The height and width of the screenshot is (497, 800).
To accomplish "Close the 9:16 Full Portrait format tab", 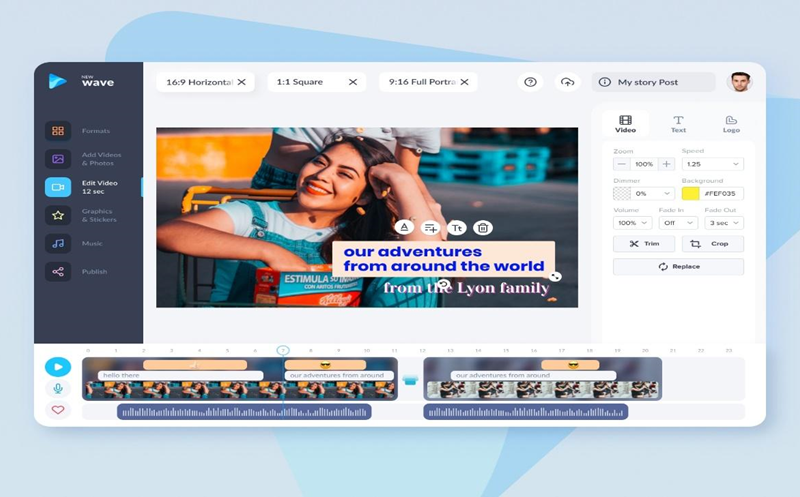I will coord(464,82).
